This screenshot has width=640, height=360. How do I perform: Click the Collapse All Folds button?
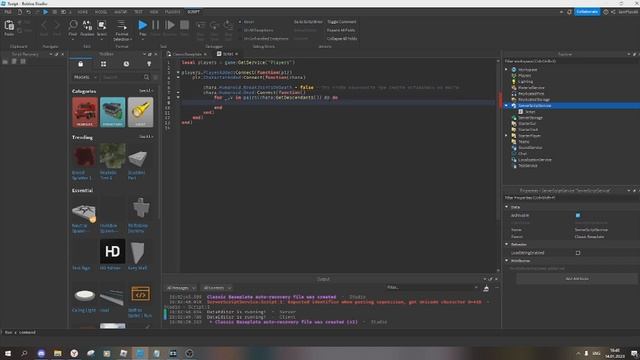pos(342,39)
